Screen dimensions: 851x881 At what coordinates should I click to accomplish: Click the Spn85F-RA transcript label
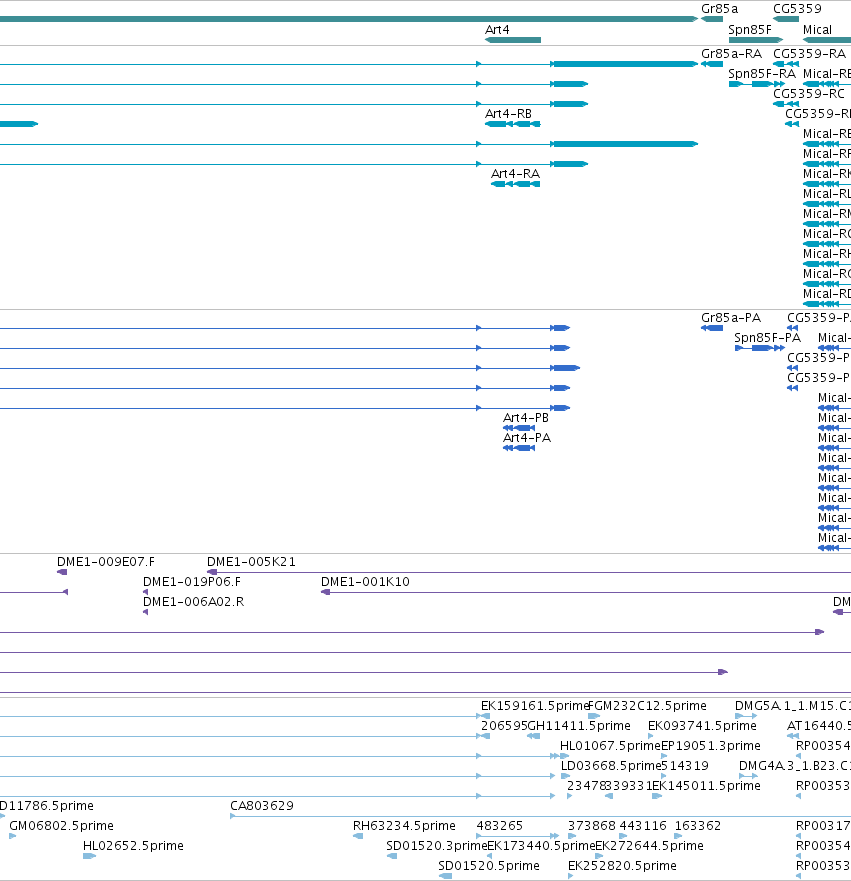[x=762, y=74]
